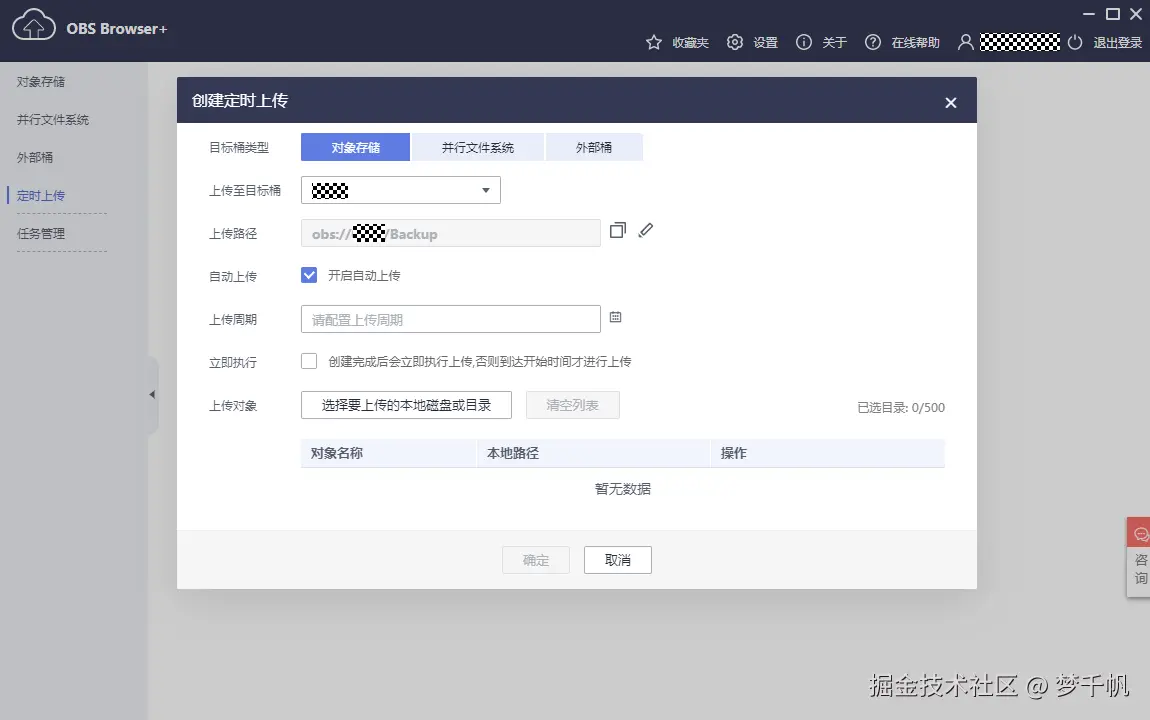The image size is (1150, 720).
Task: Open 并行文件系统 in the left sidebar
Action: click(53, 120)
